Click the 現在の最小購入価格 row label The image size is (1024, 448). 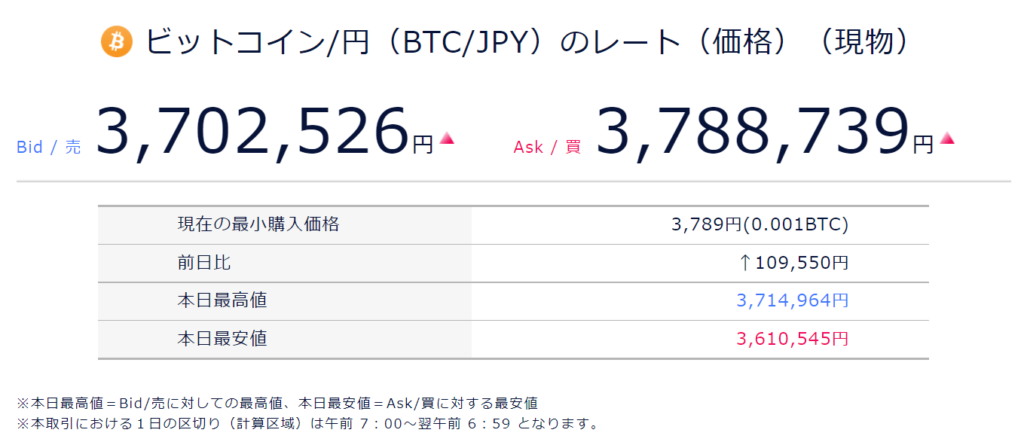click(x=258, y=225)
